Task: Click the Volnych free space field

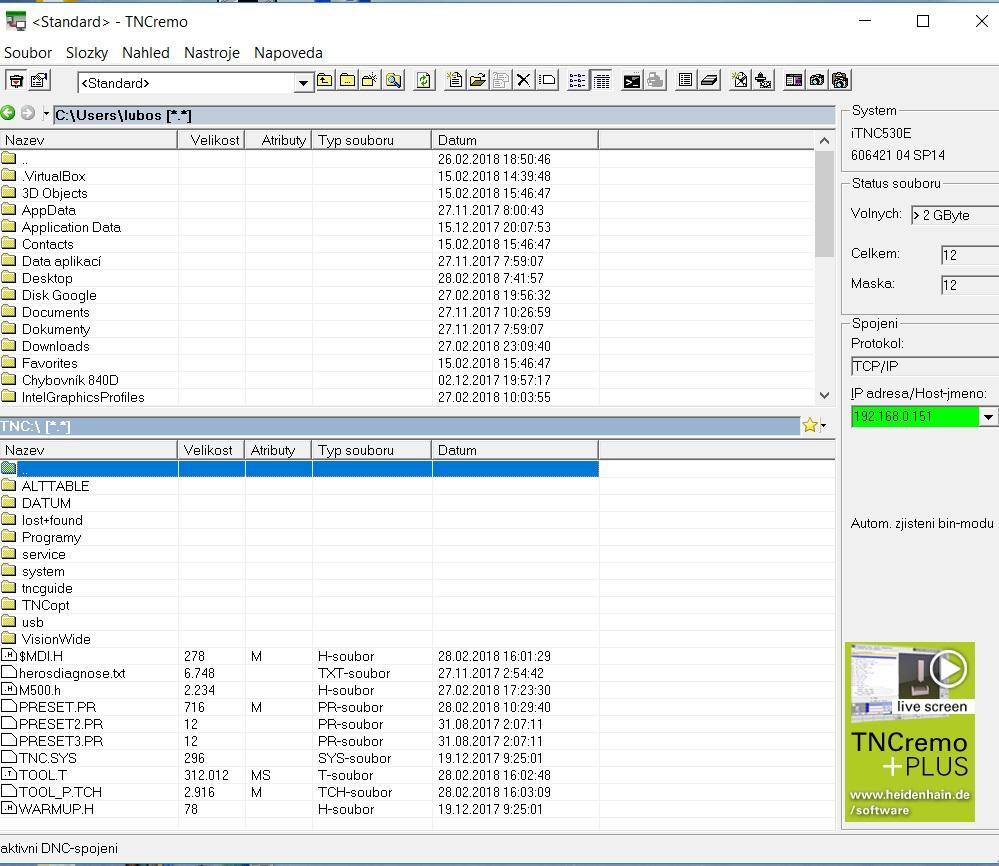Action: (x=954, y=215)
